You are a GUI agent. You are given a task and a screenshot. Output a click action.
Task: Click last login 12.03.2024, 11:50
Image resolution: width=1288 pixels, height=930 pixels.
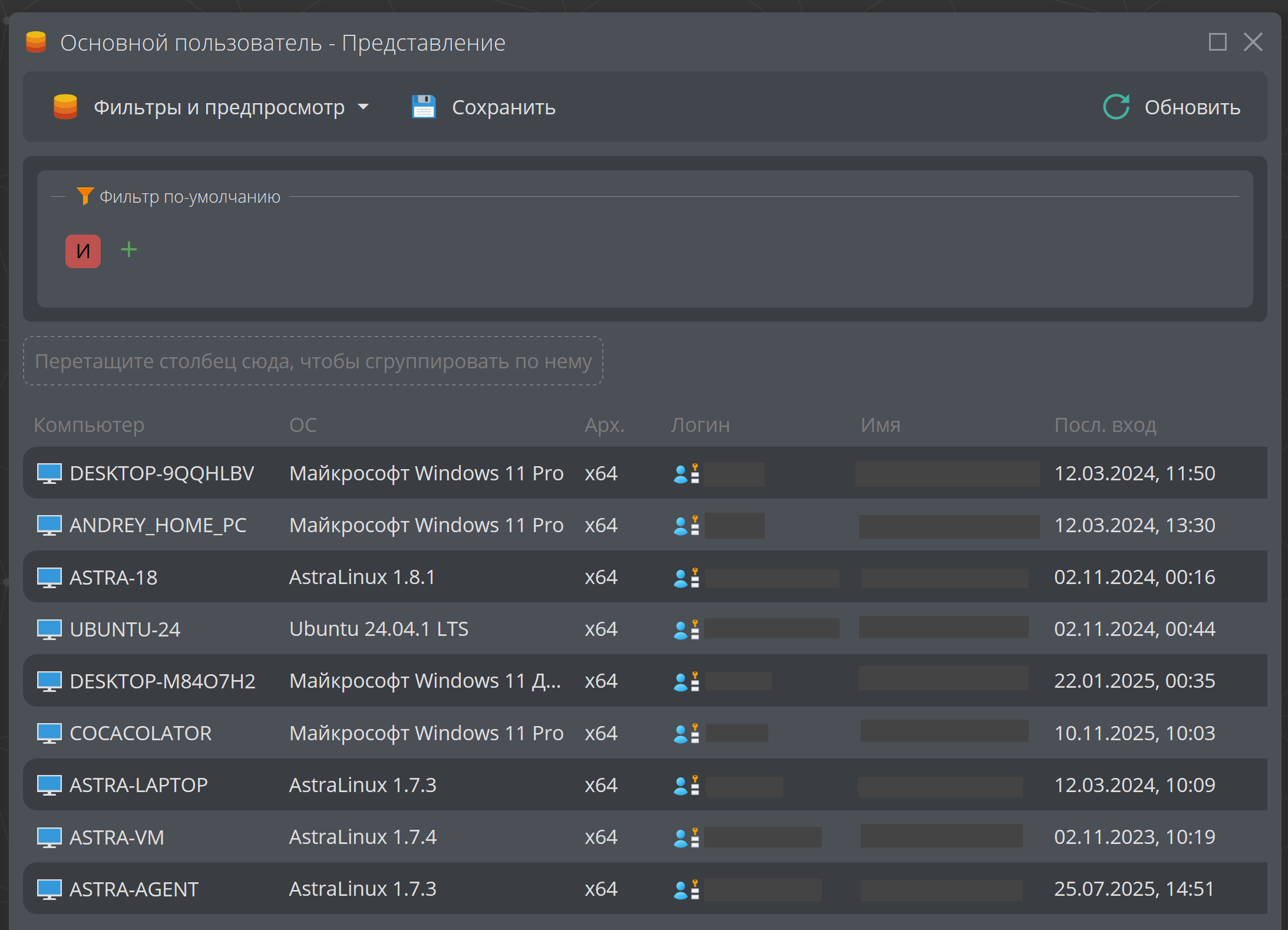[x=1135, y=473]
